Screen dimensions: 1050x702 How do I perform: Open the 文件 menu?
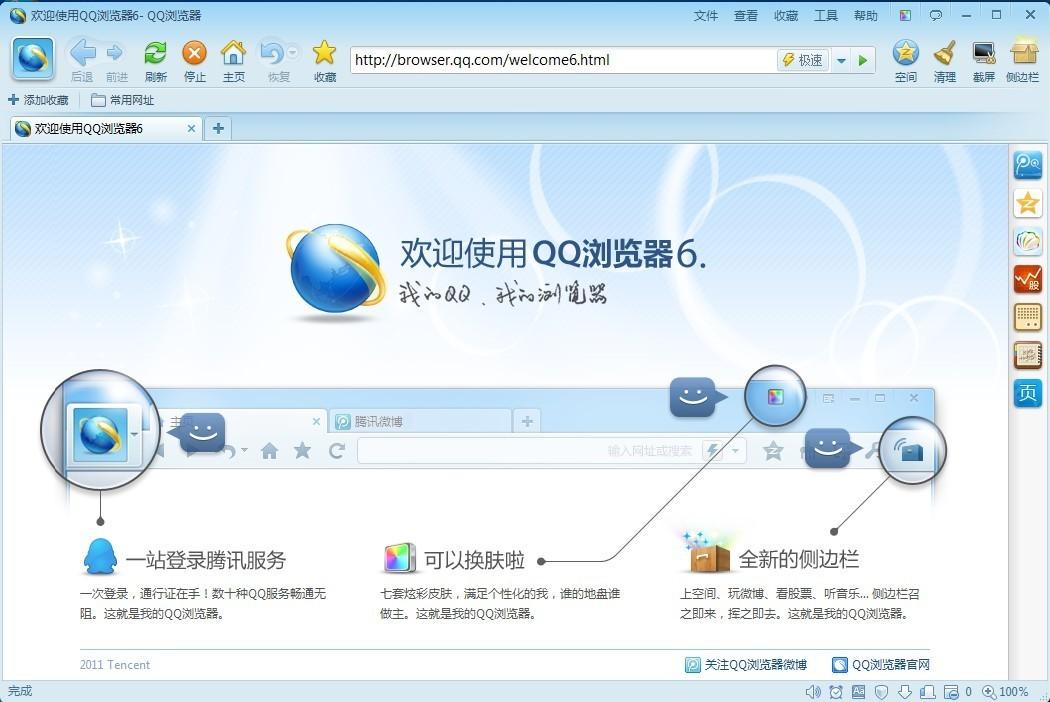[x=705, y=15]
